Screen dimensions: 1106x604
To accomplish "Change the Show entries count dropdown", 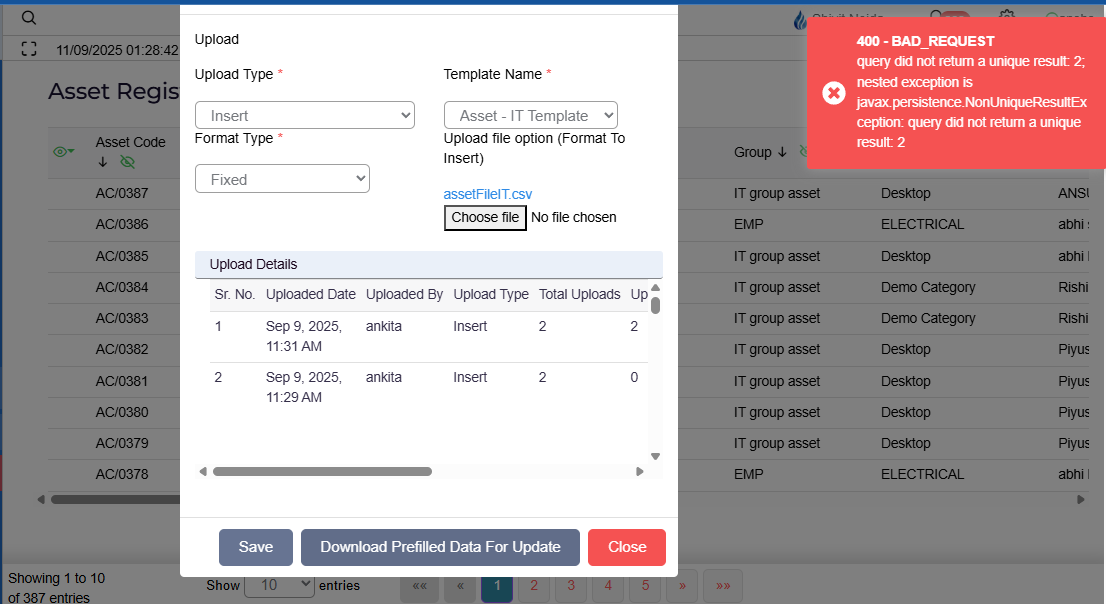I will click(279, 585).
